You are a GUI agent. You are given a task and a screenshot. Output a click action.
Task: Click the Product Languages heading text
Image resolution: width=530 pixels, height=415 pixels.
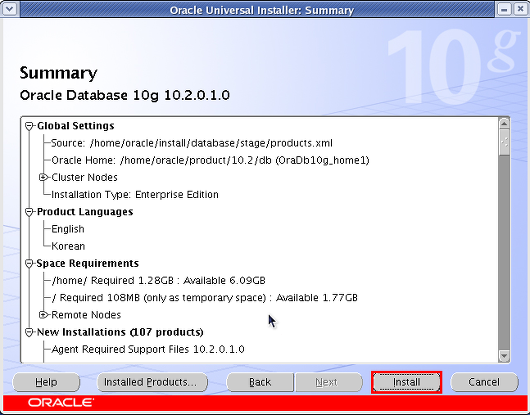click(85, 212)
